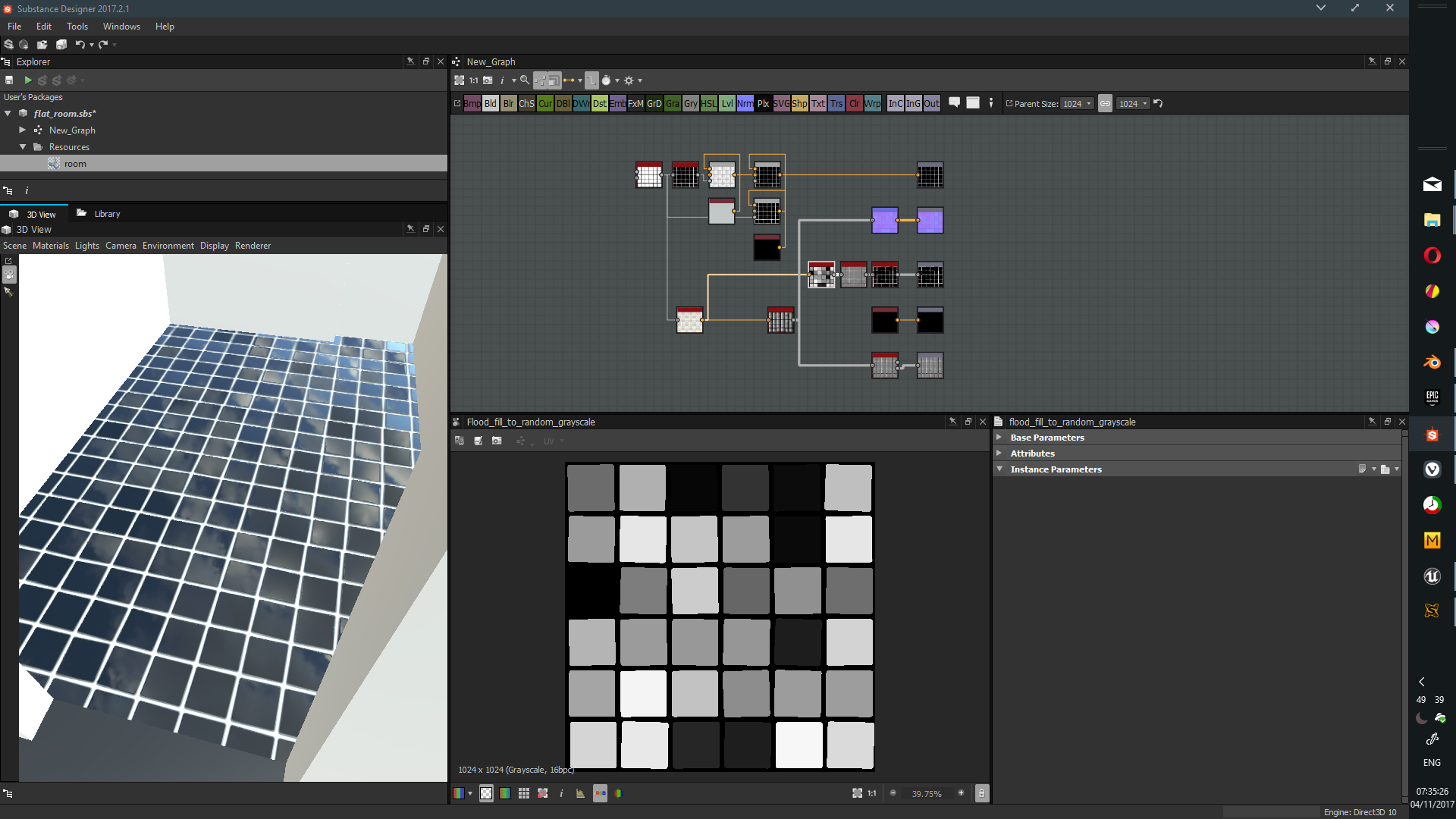Add a Blend node from the Bld shortcut

pyautogui.click(x=491, y=104)
